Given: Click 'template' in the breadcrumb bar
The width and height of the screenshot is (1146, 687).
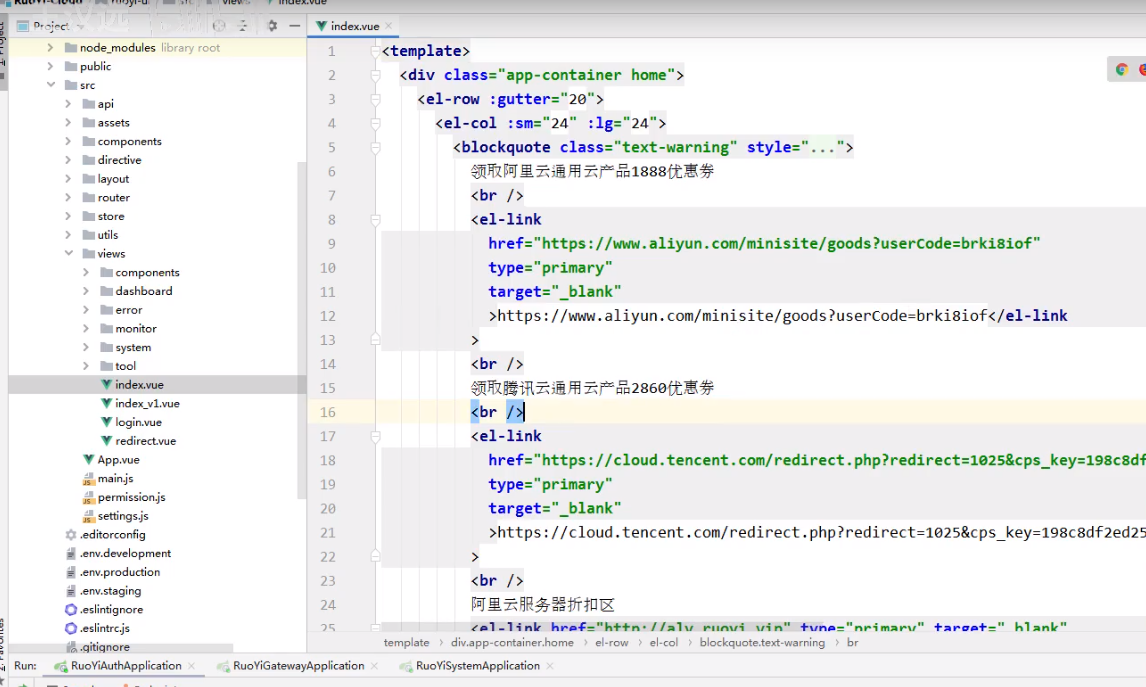Looking at the screenshot, I should click(x=406, y=642).
